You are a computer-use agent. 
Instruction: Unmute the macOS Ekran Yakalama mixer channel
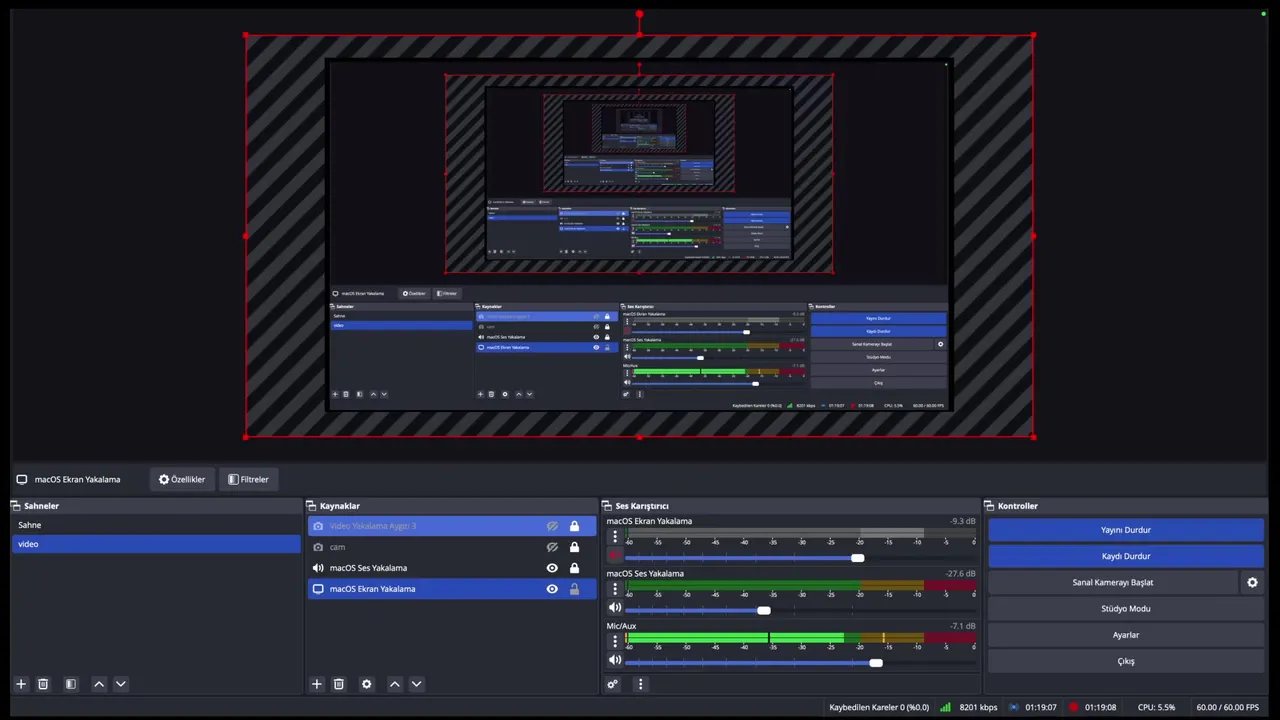(x=615, y=555)
